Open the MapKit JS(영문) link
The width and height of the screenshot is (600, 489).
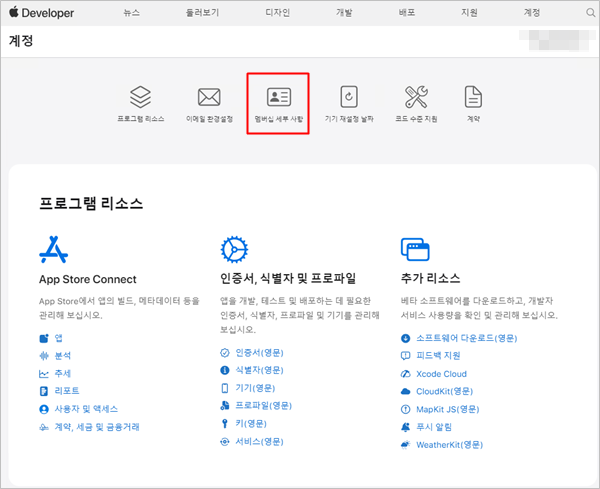pos(448,409)
